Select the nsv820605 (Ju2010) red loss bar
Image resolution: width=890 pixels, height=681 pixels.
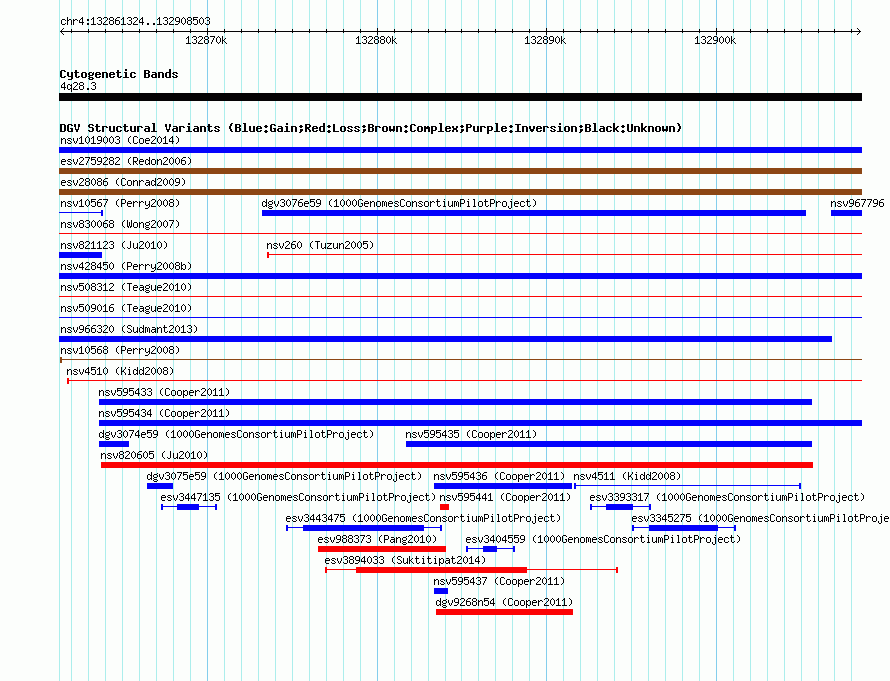(457, 465)
